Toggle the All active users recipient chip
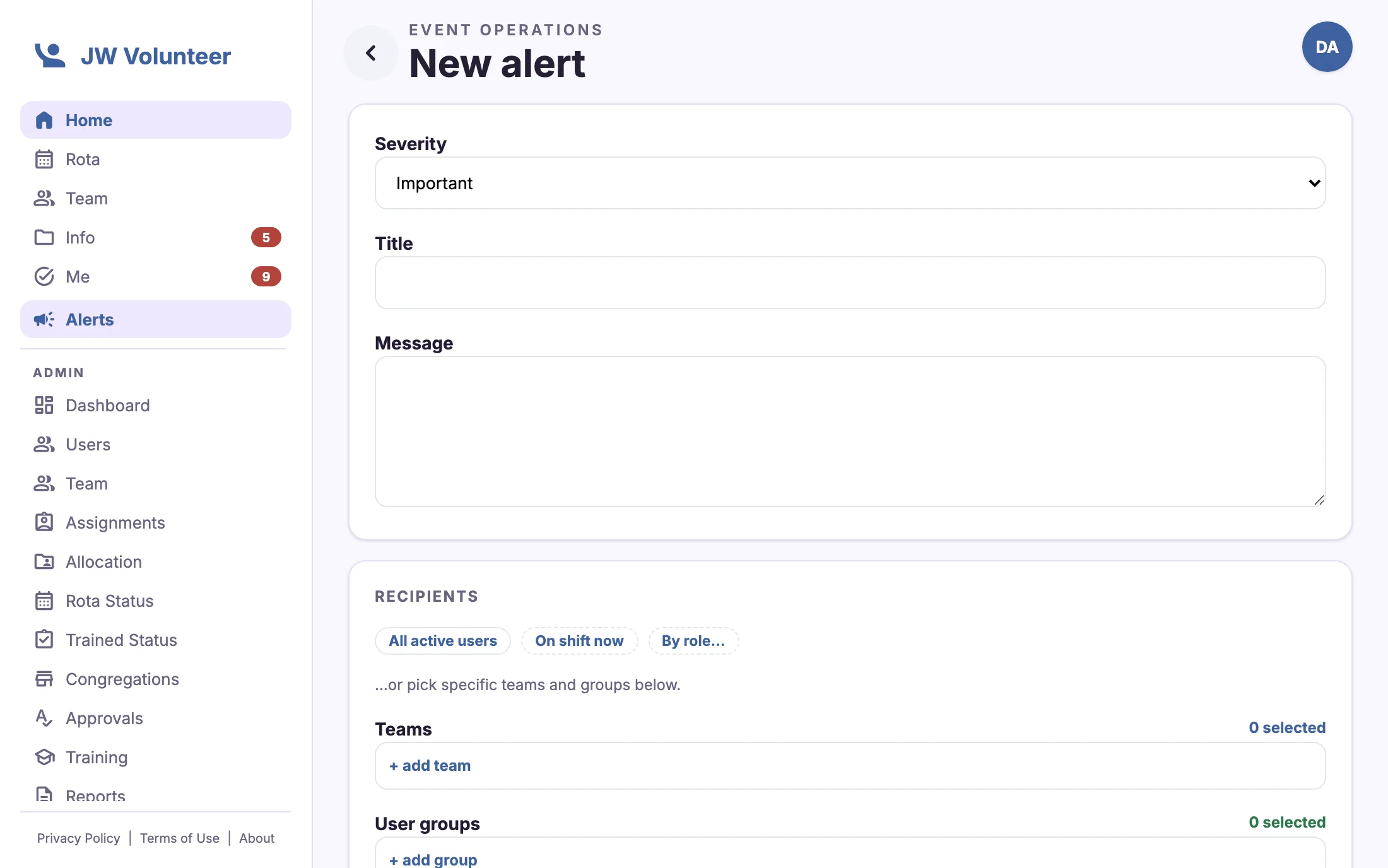1388x868 pixels. tap(443, 641)
